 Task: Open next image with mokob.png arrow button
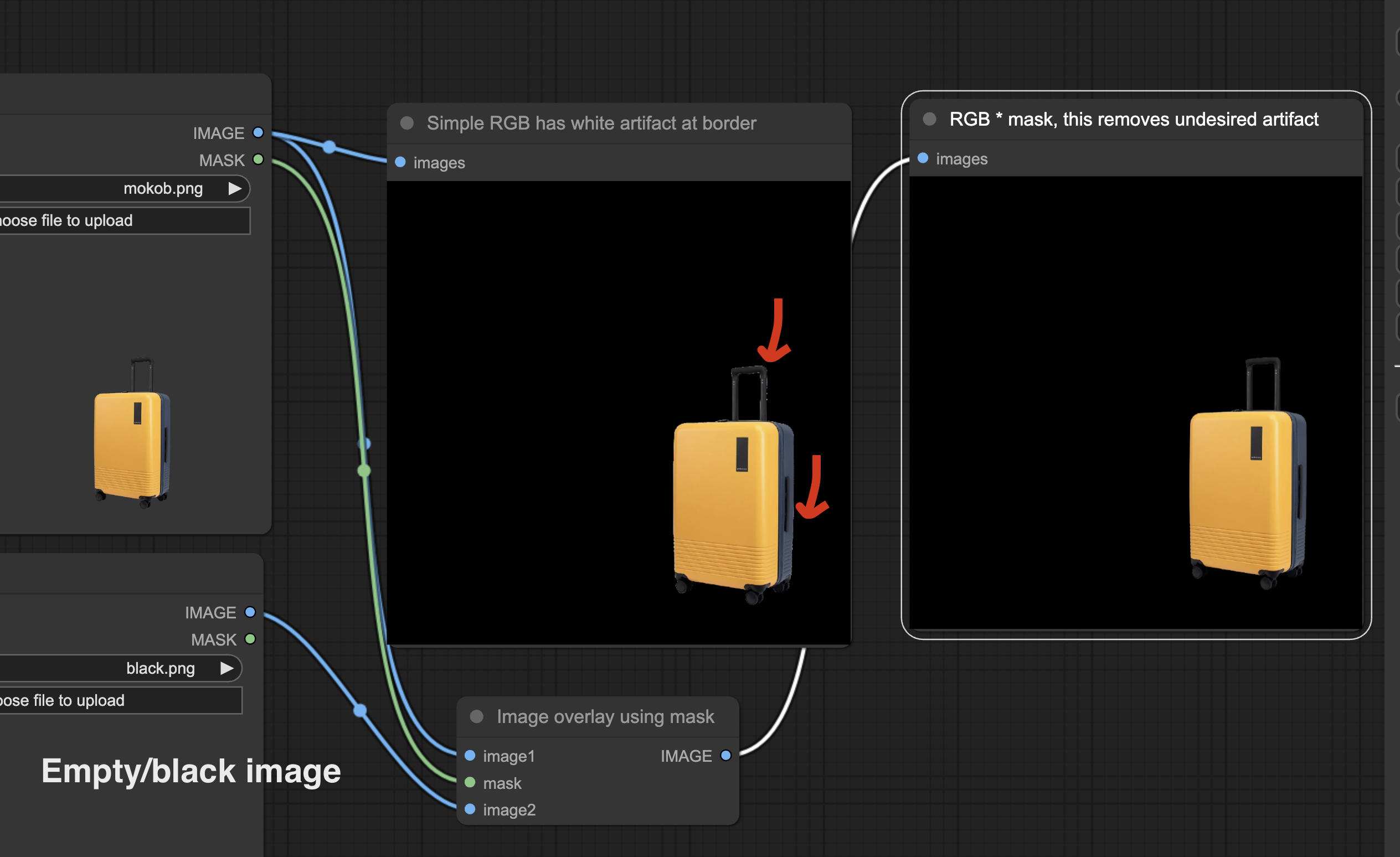pyautogui.click(x=236, y=189)
